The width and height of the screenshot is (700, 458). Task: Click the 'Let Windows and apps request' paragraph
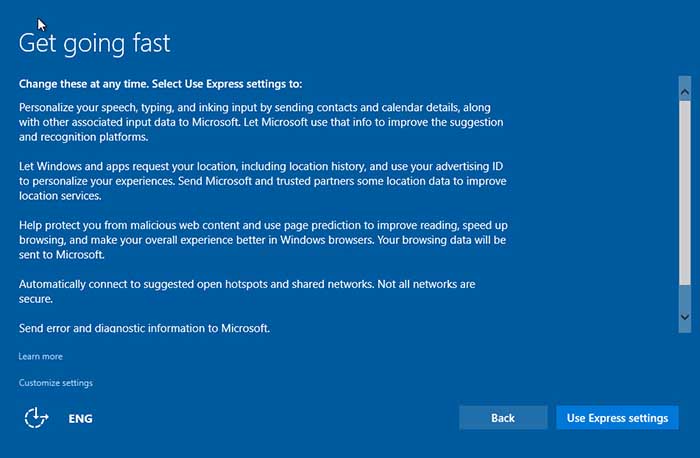[262, 181]
